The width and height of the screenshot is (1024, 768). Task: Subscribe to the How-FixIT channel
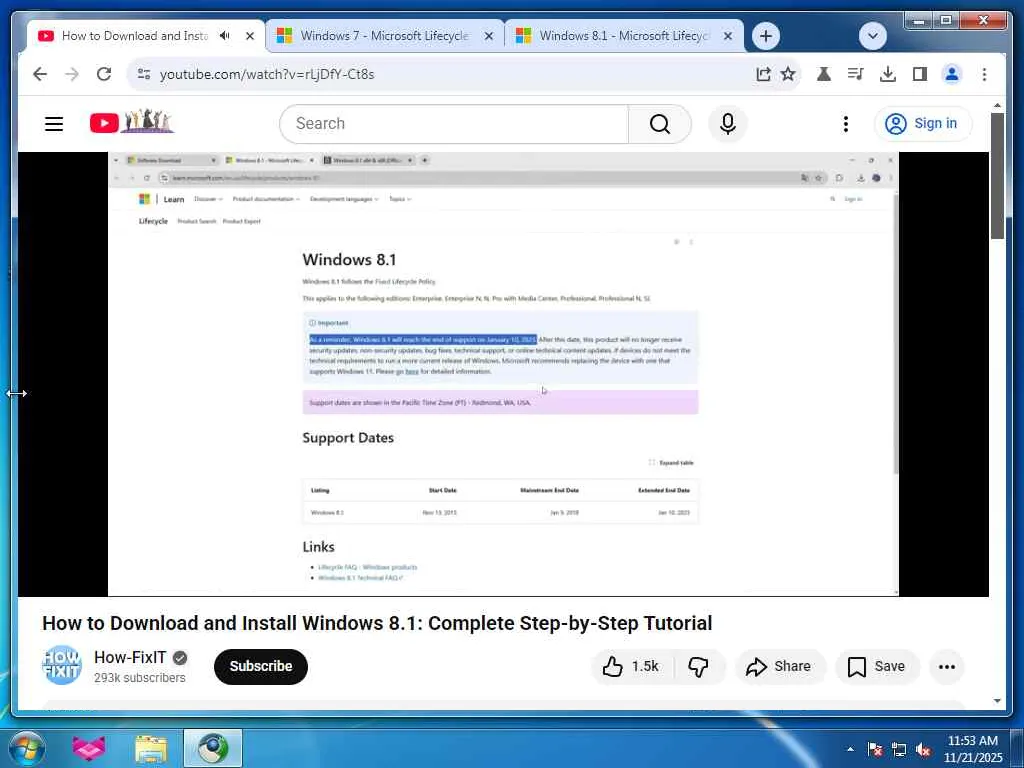coord(261,667)
